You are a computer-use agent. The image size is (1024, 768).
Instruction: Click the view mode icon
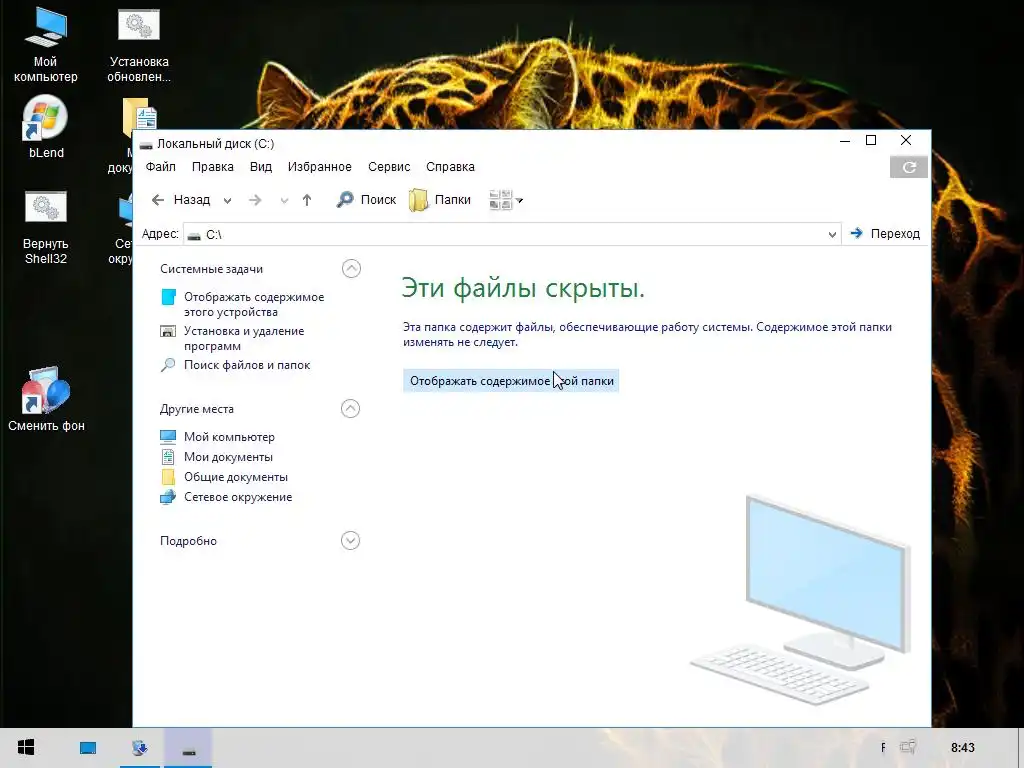[500, 200]
